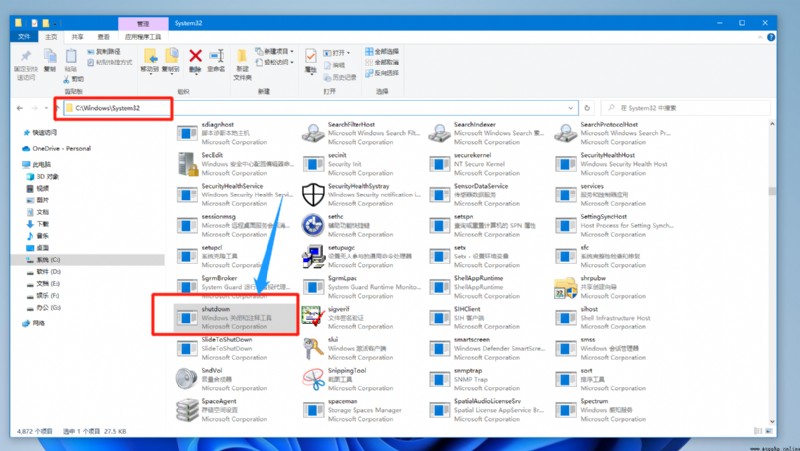Click the SearchIndexer magnifier icon
Image resolution: width=800 pixels, height=451 pixels.
[x=439, y=134]
